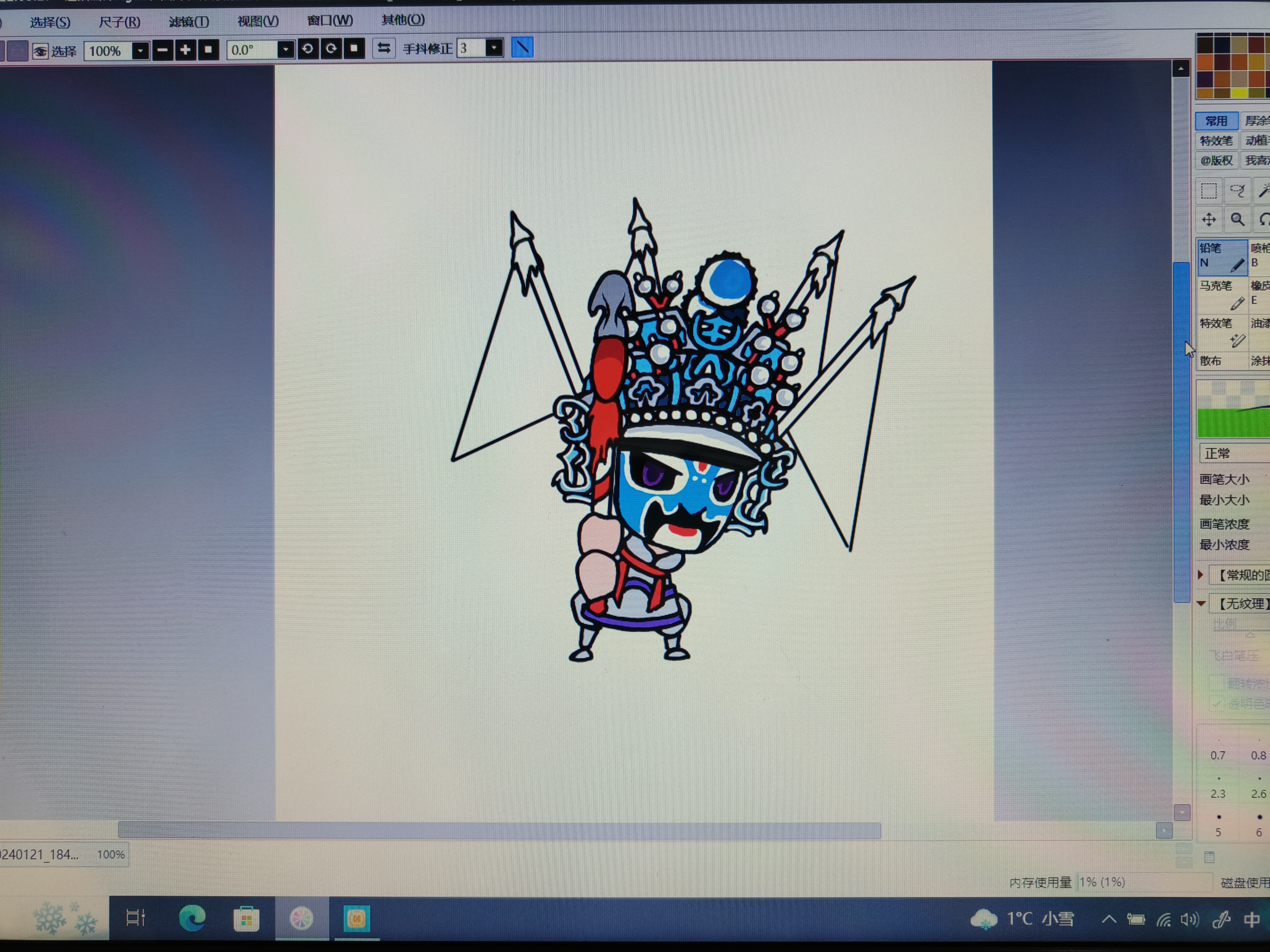Open the orange app on the taskbar

(x=357, y=919)
